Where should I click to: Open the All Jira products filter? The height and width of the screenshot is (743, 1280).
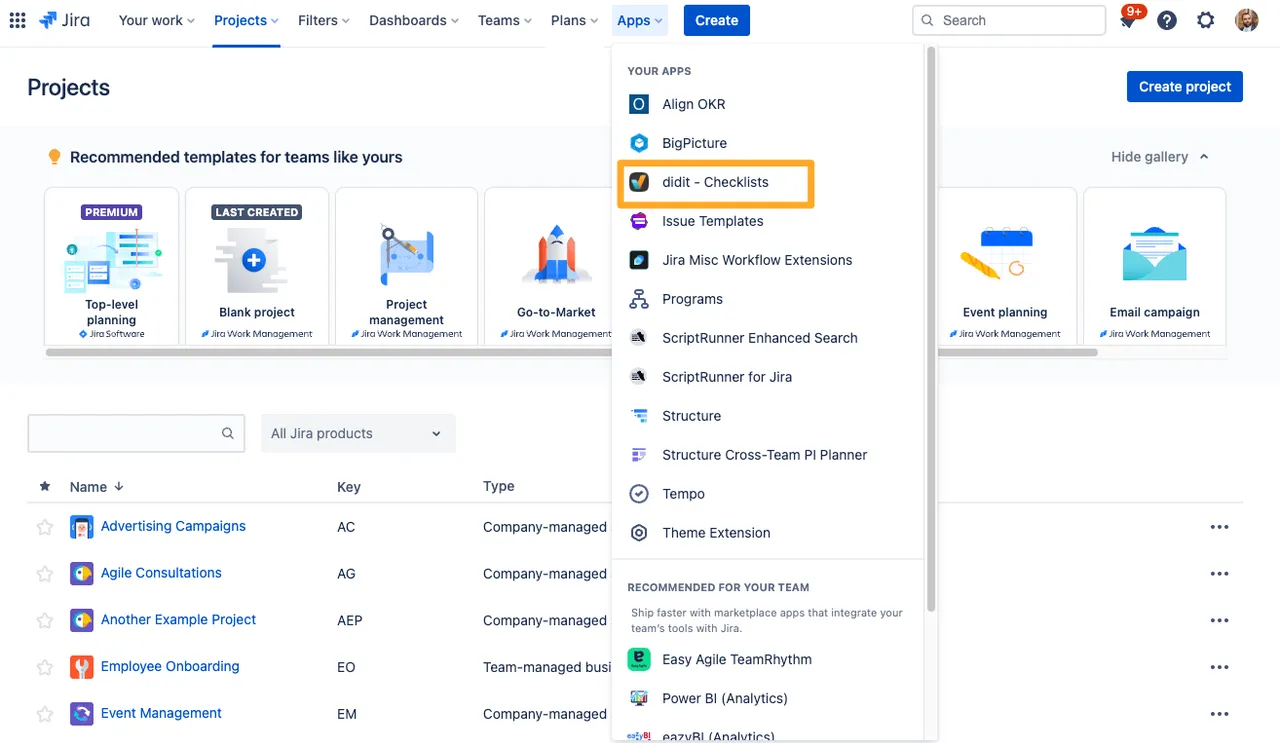(358, 433)
